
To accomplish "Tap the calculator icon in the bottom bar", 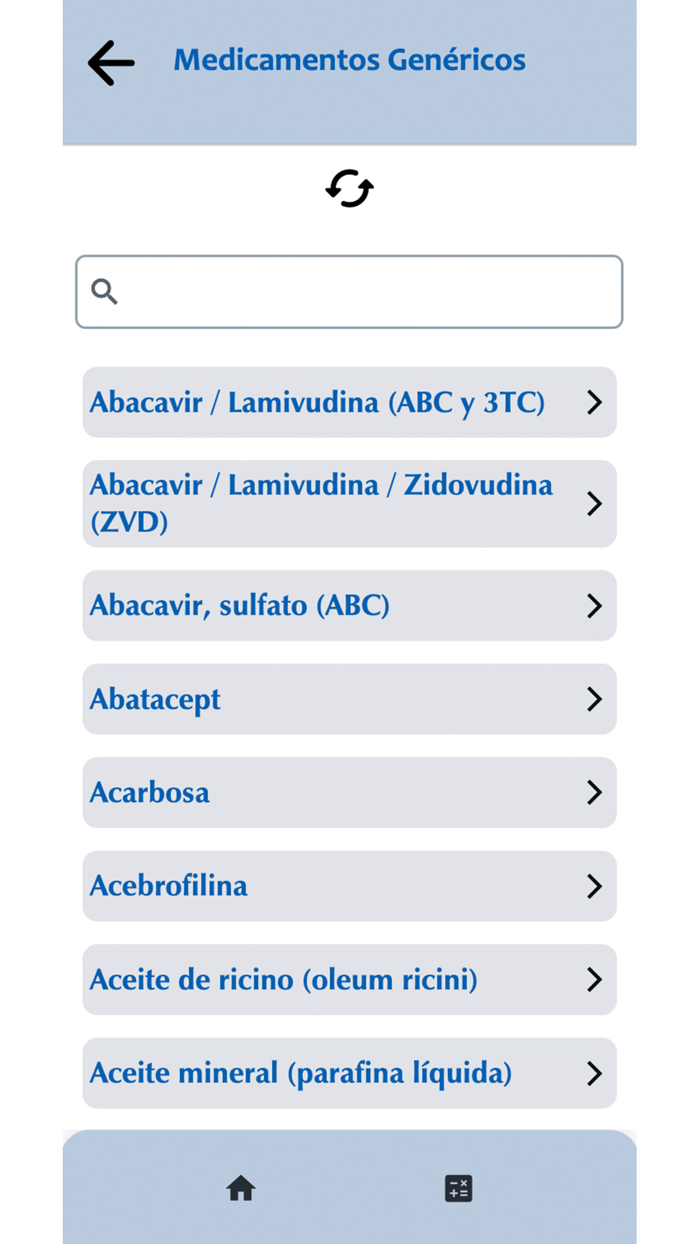I will pos(458,1188).
